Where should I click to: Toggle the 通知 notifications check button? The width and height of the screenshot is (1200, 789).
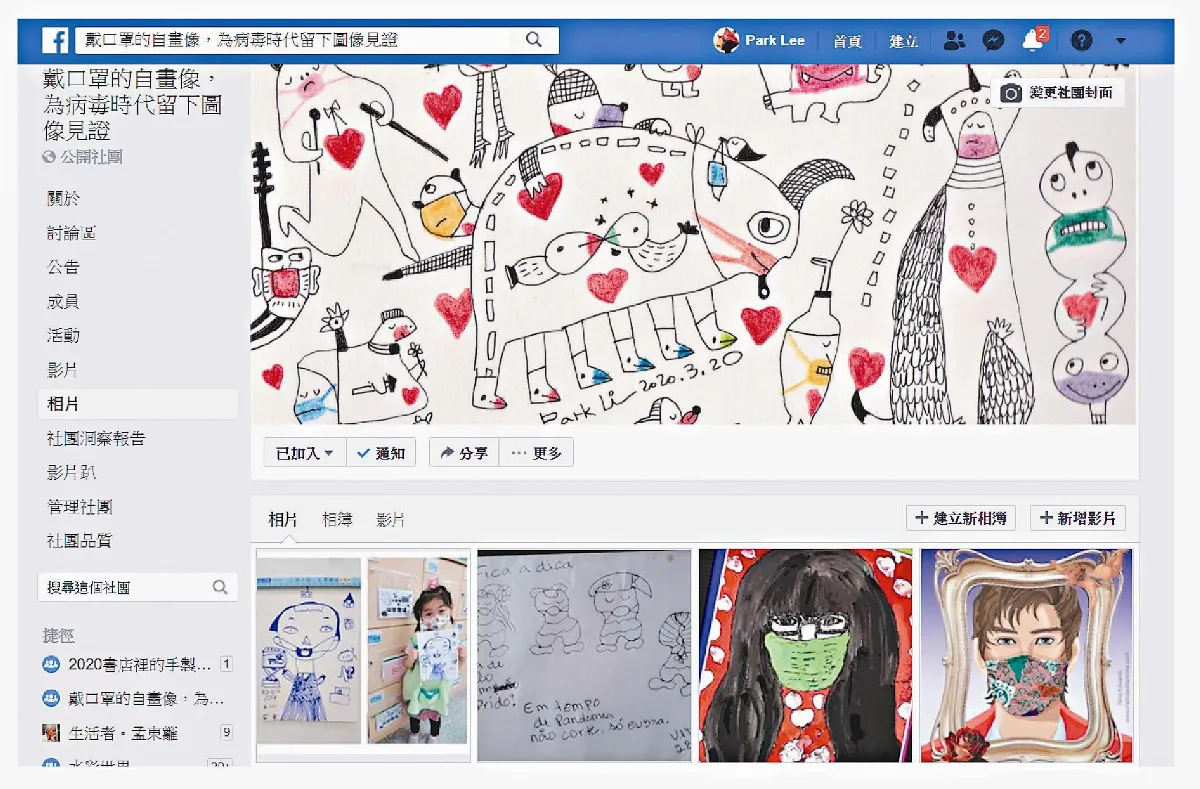[x=381, y=453]
